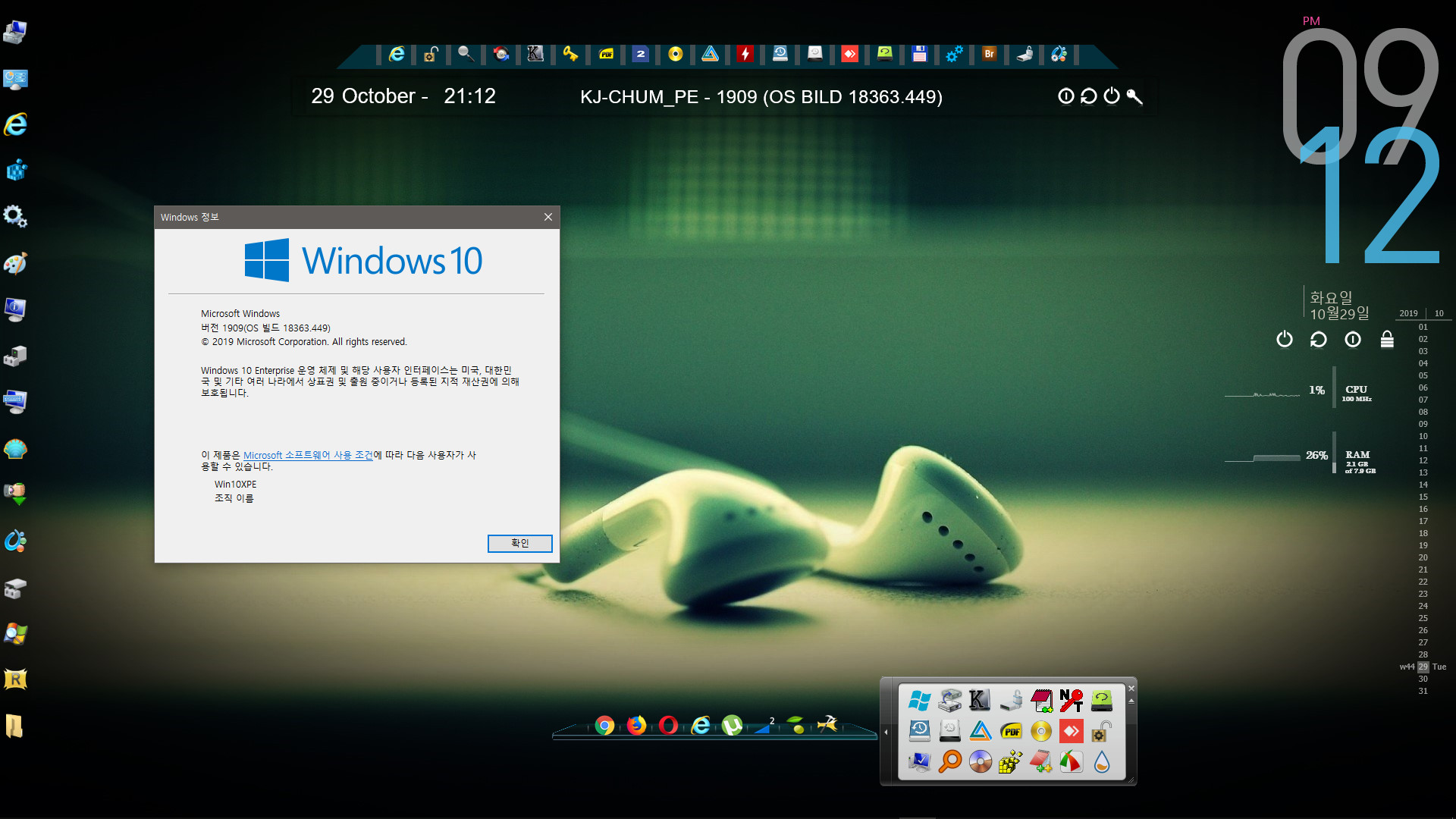This screenshot has width=1456, height=819.
Task: Launch Adobe Bridge (Br) from top toolbar
Action: point(989,54)
